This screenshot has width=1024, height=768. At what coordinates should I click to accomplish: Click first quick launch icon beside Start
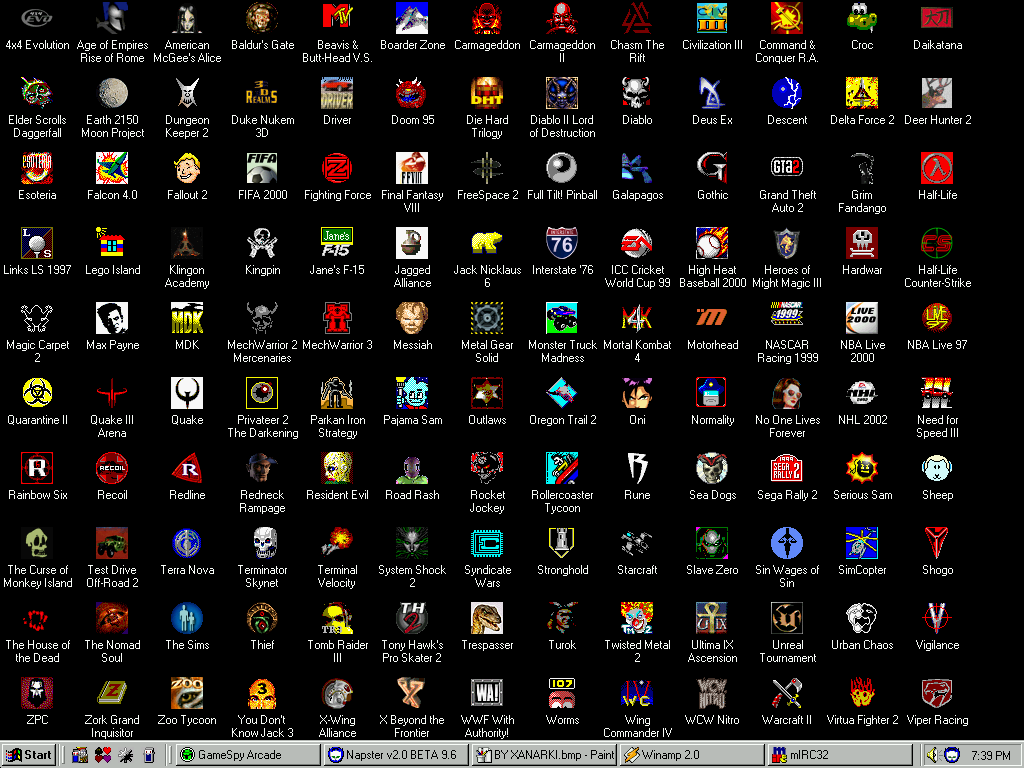(x=80, y=755)
